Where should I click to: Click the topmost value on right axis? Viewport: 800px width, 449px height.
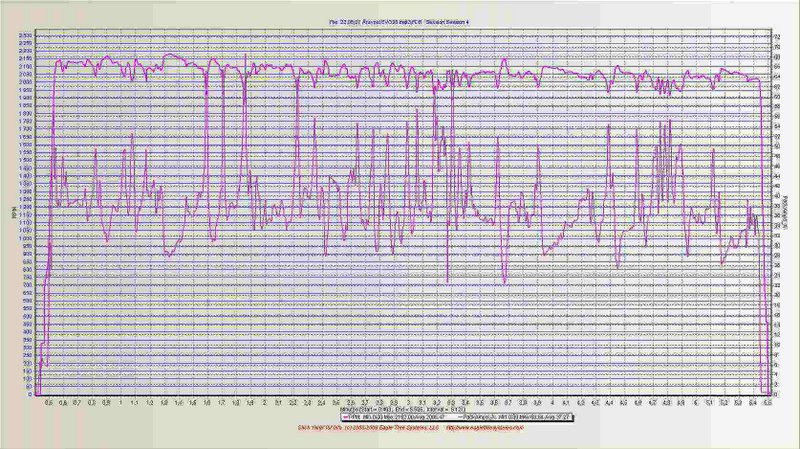pyautogui.click(x=776, y=38)
